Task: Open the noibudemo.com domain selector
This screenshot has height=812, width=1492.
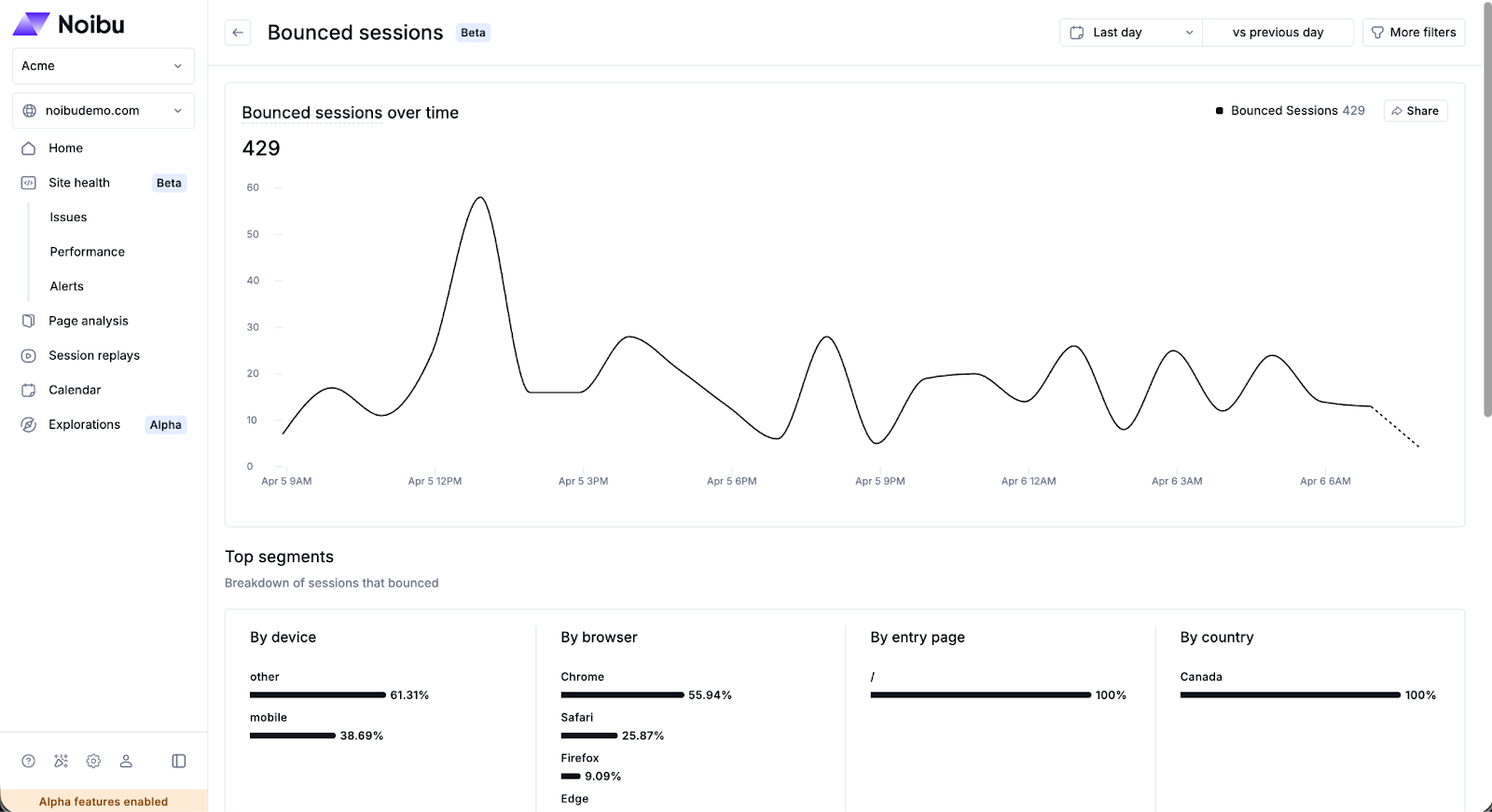Action: coord(103,111)
